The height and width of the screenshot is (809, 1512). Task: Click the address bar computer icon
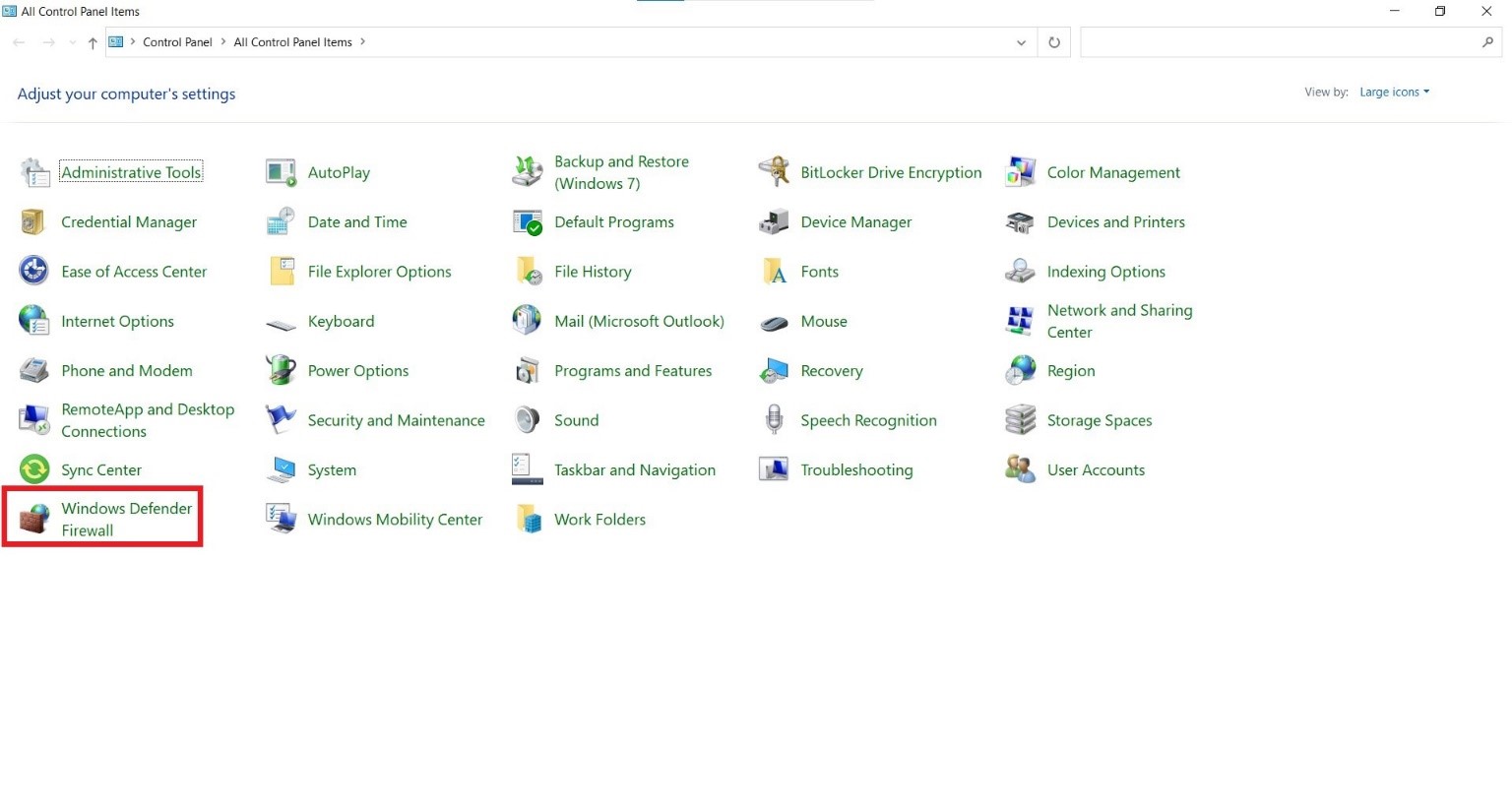[x=116, y=41]
